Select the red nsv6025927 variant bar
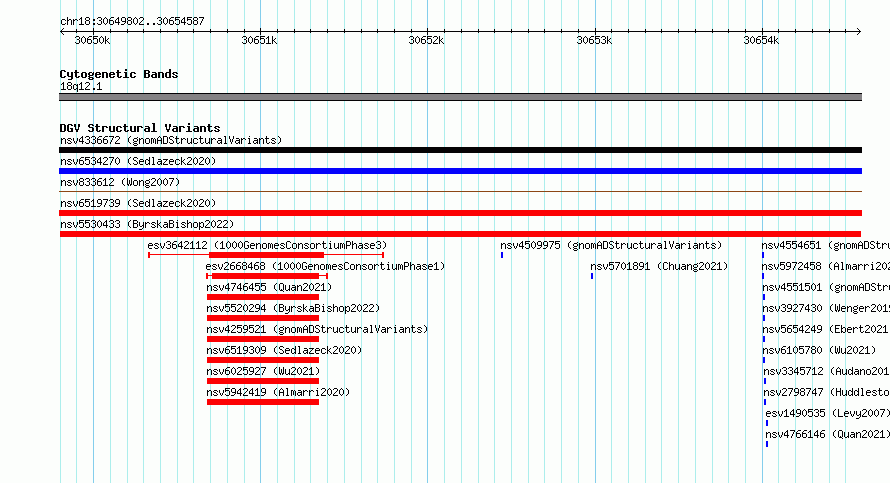Viewport: 890px width, 483px height. pyautogui.click(x=263, y=381)
